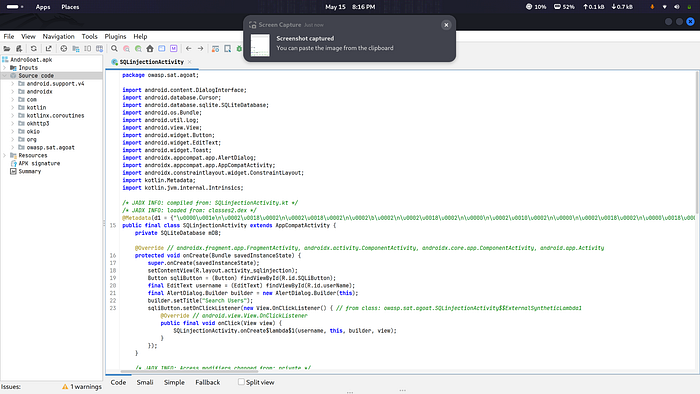Screen dimensions: 700x394
Task: Click the Quark engine toolbar icon
Action: [x=228, y=49]
